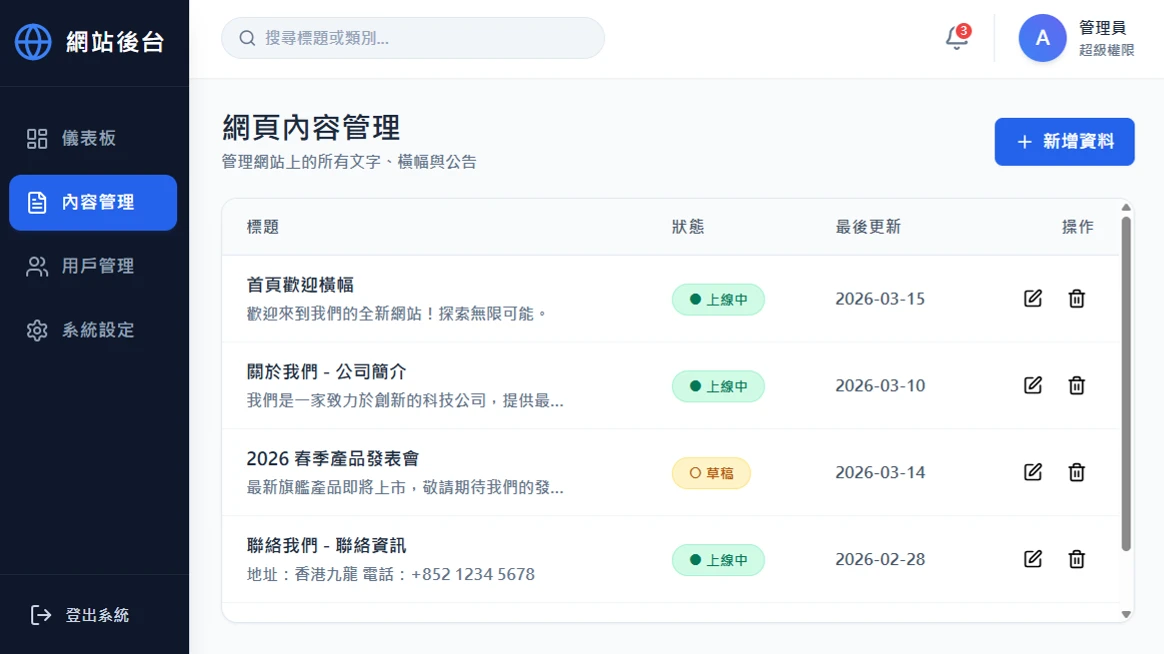
Task: Delete the 關於我們 row via trash icon
Action: 1077,385
